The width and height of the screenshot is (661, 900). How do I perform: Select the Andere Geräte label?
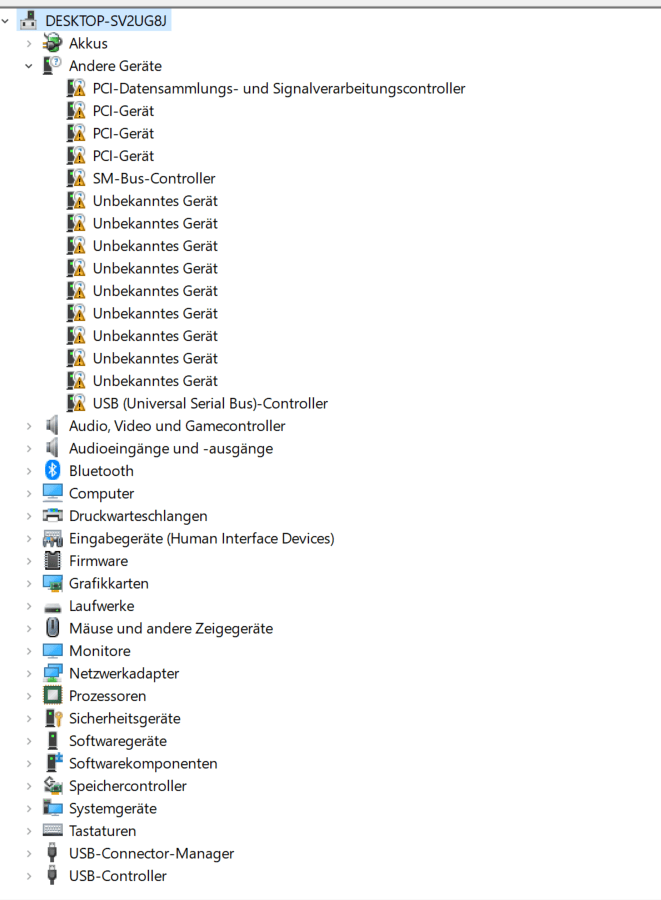115,66
